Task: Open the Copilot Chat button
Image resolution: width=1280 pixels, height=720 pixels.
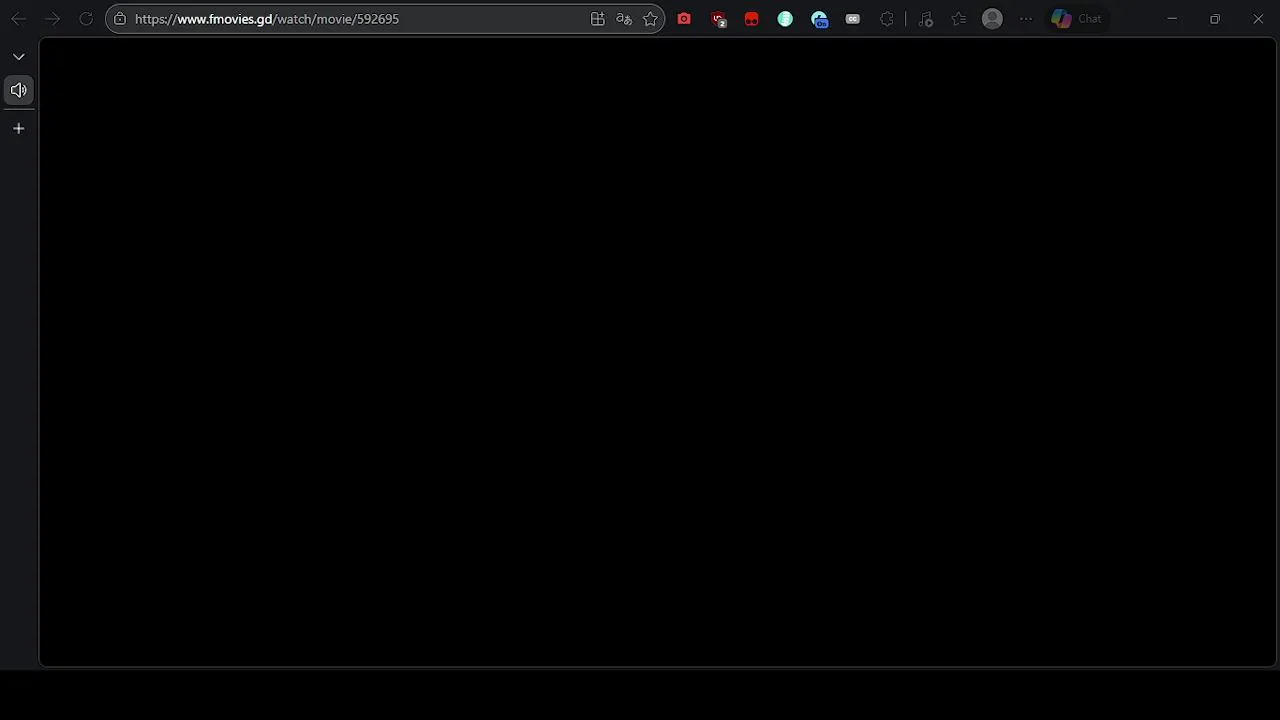Action: pyautogui.click(x=1077, y=19)
